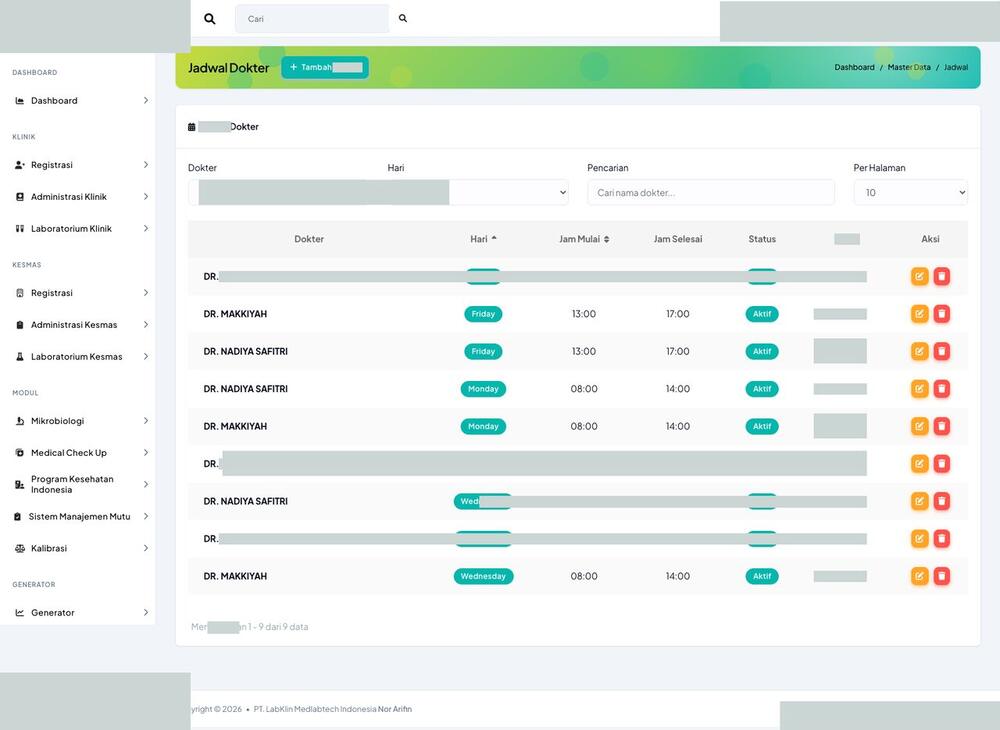Screen dimensions: 1000x730
Task: Click the Status column header
Action: pyautogui.click(x=762, y=239)
